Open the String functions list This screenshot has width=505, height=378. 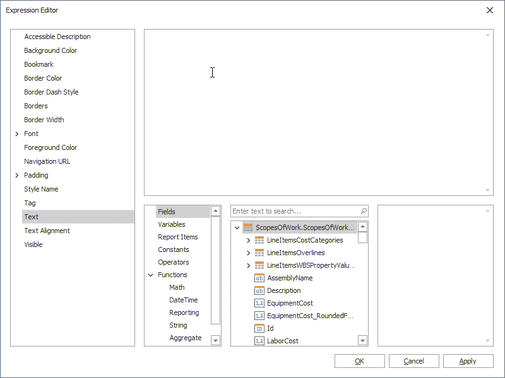pyautogui.click(x=178, y=325)
